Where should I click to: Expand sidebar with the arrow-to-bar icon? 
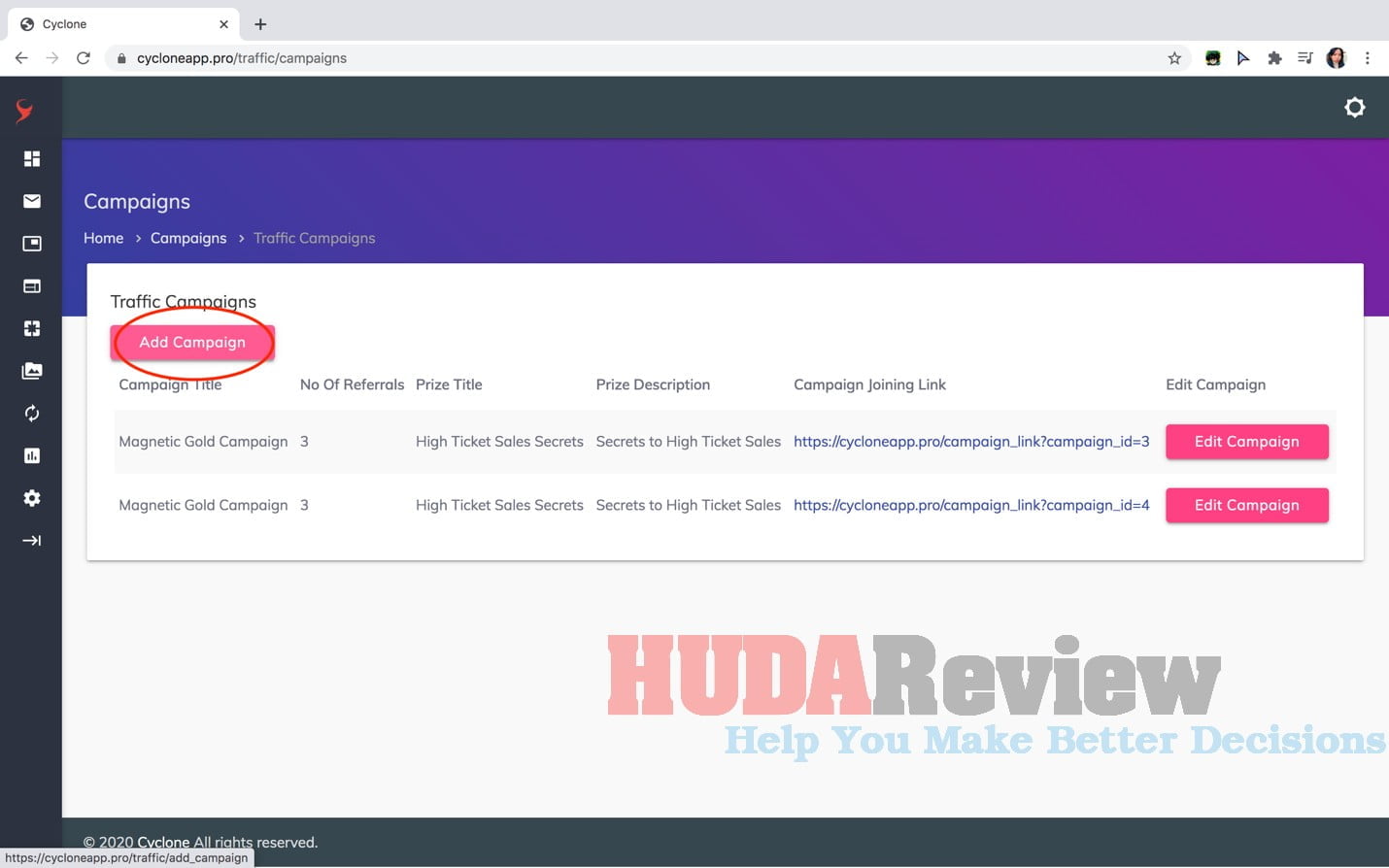32,541
